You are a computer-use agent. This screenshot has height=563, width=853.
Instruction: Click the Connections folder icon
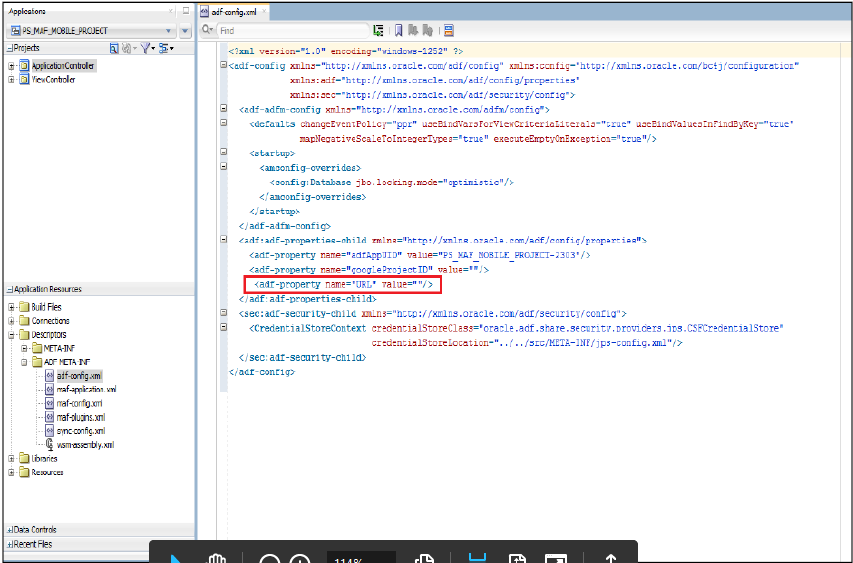[x=24, y=320]
